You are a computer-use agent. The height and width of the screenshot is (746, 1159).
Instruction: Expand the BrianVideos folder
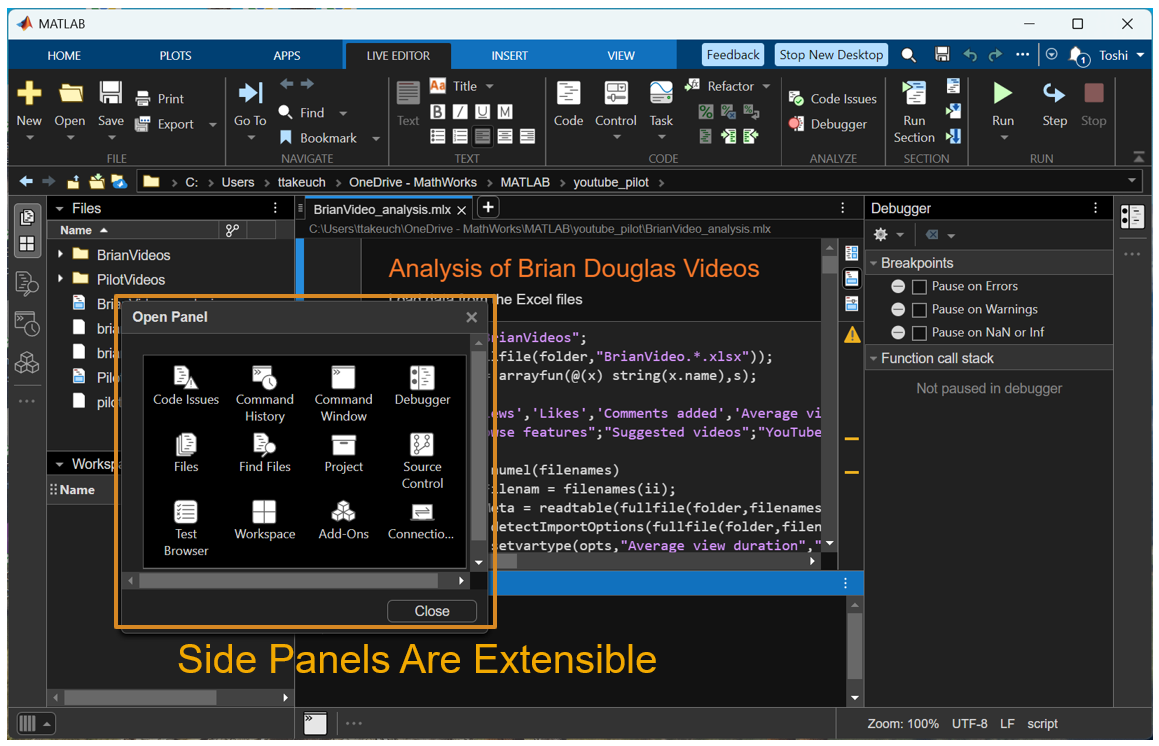pyautogui.click(x=61, y=254)
